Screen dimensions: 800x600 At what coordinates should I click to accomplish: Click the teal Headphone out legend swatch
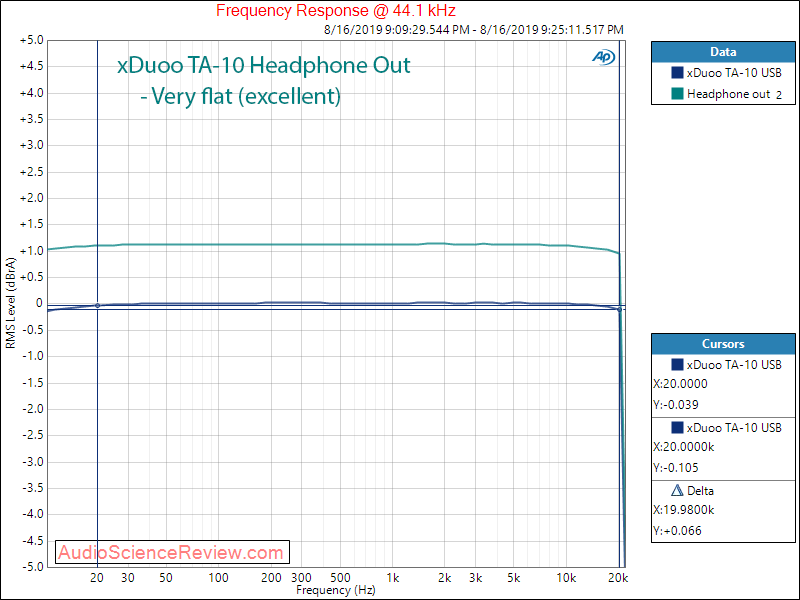point(677,94)
